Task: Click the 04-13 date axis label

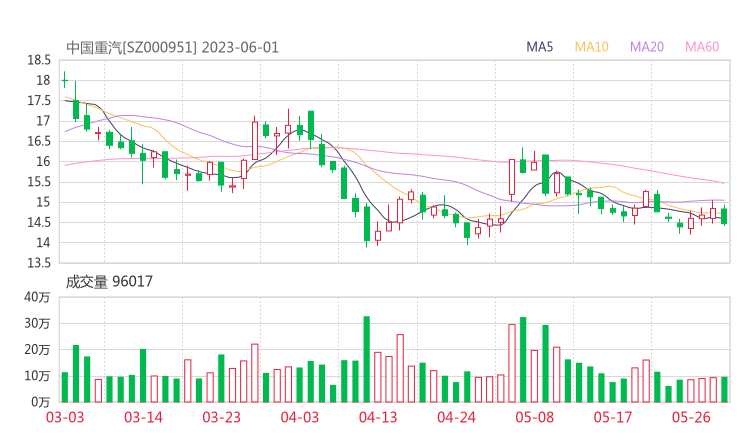Action: tap(378, 417)
